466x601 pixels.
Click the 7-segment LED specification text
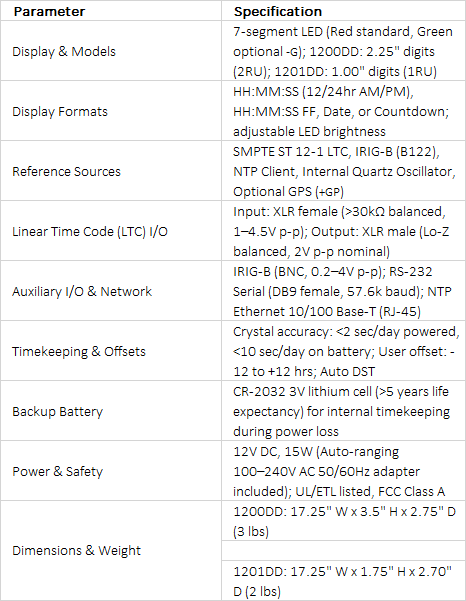(343, 51)
